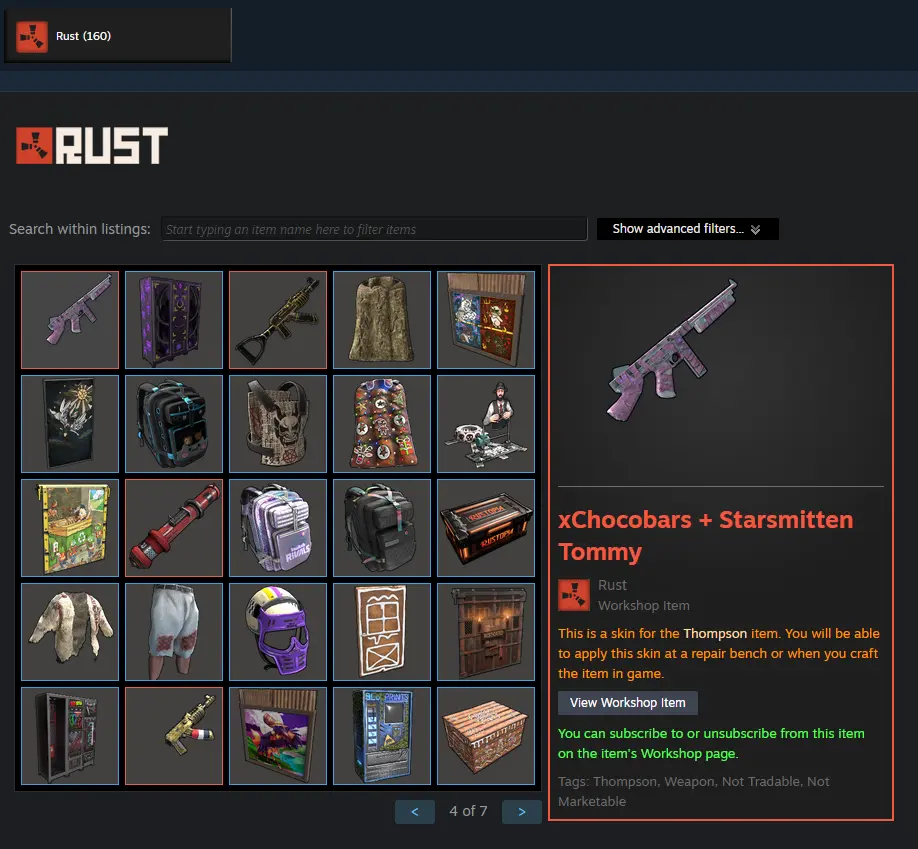The image size is (918, 849).
Task: Select the gingerbread door skin
Action: pyautogui.click(x=382, y=632)
